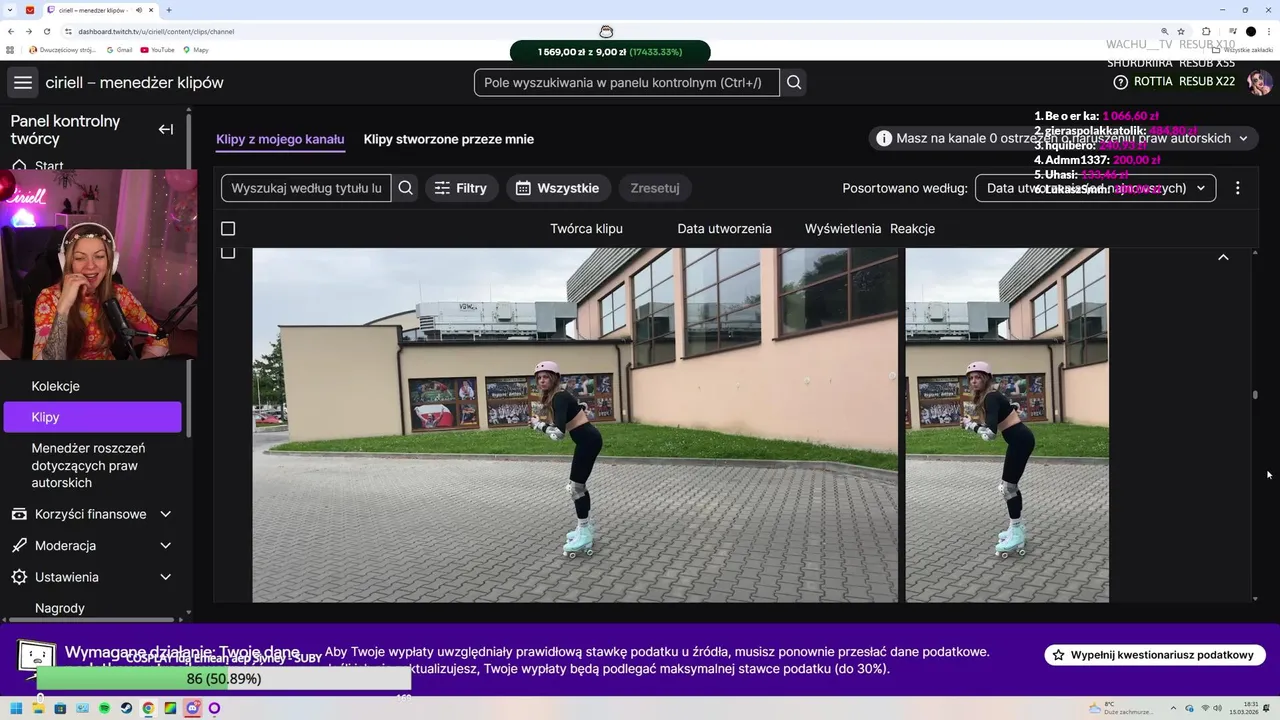Expand the copyright warnings notice chevron
This screenshot has width=1280, height=720.
click(1243, 138)
